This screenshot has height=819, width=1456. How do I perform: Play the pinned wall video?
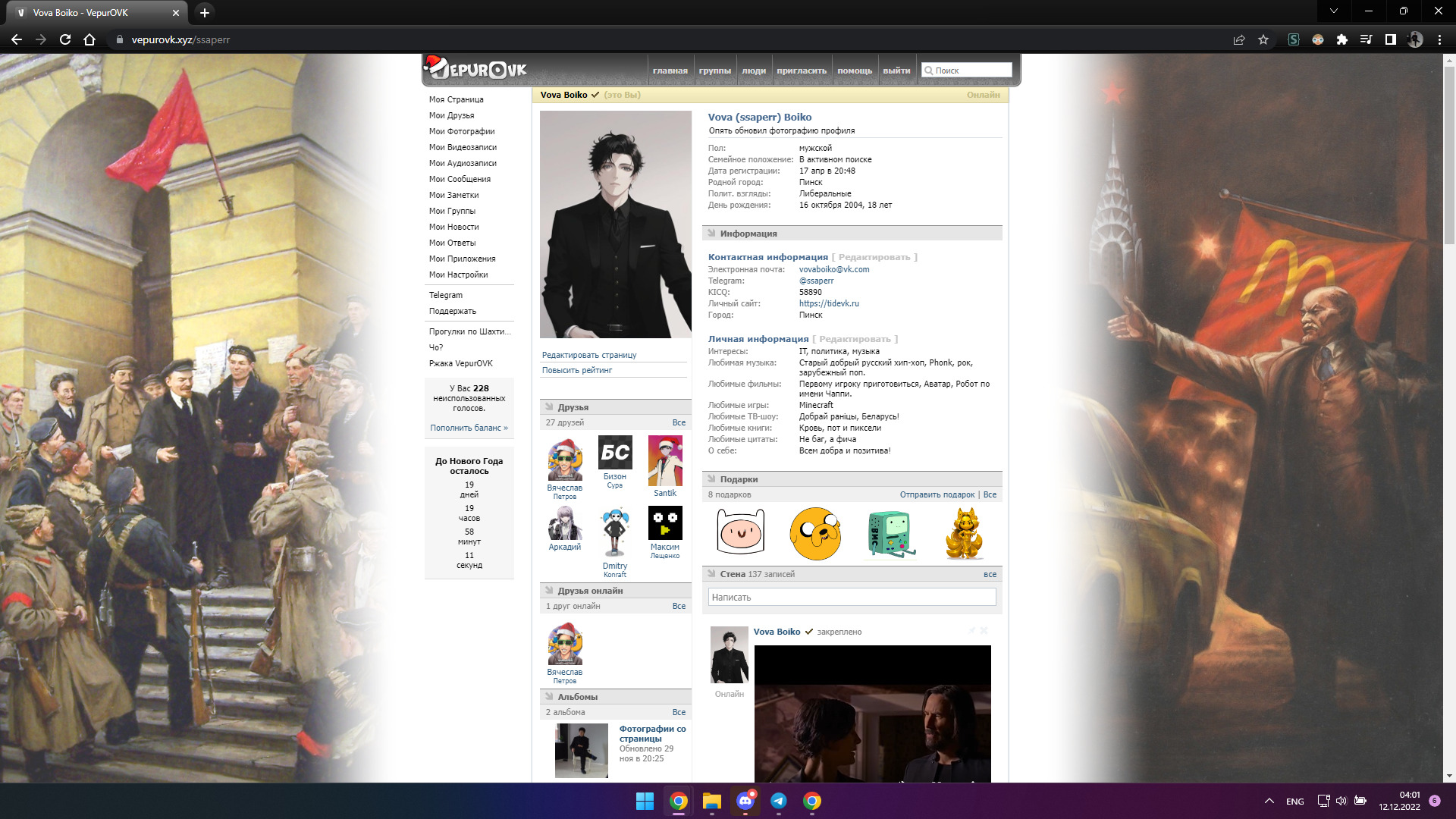[x=872, y=714]
